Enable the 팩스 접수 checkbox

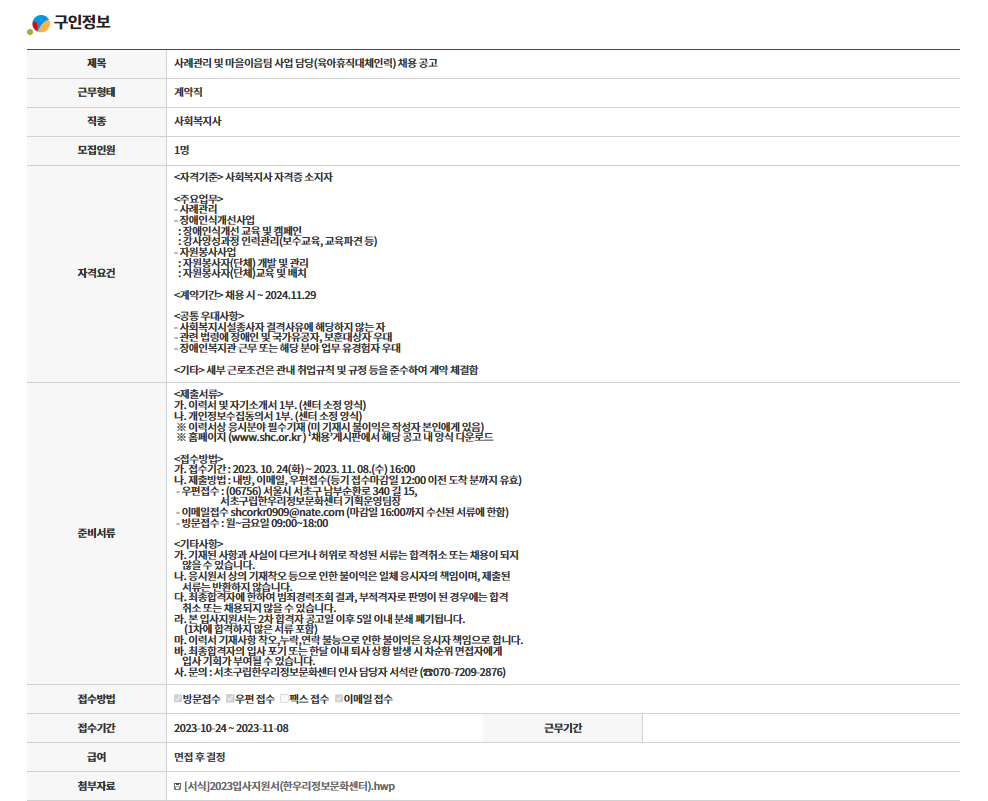[x=285, y=699]
